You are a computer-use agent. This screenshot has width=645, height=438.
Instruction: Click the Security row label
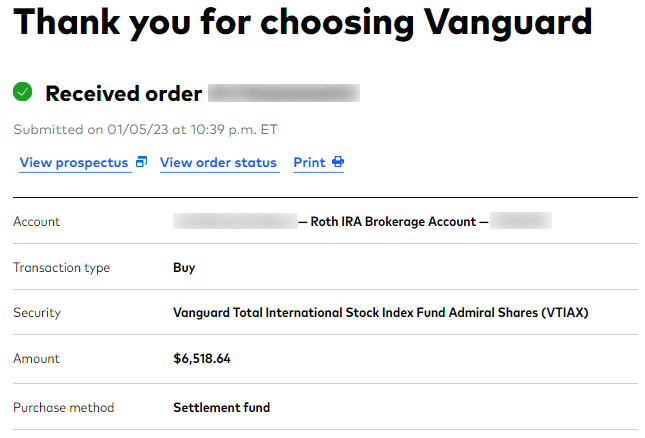[x=37, y=313]
